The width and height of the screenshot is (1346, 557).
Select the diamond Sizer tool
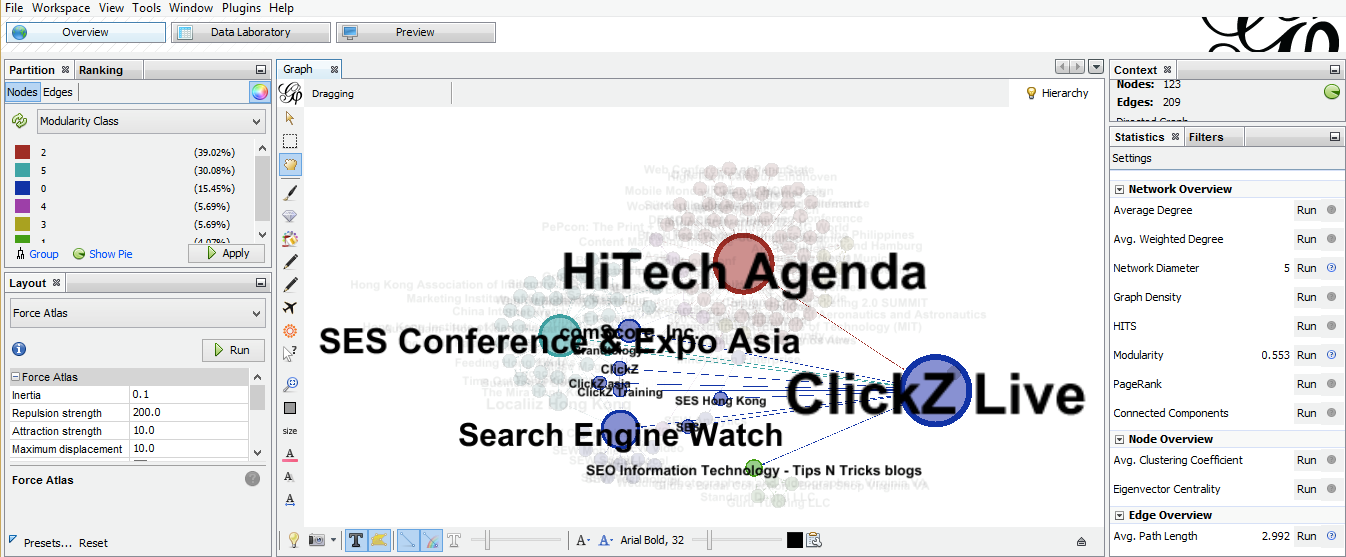point(290,215)
